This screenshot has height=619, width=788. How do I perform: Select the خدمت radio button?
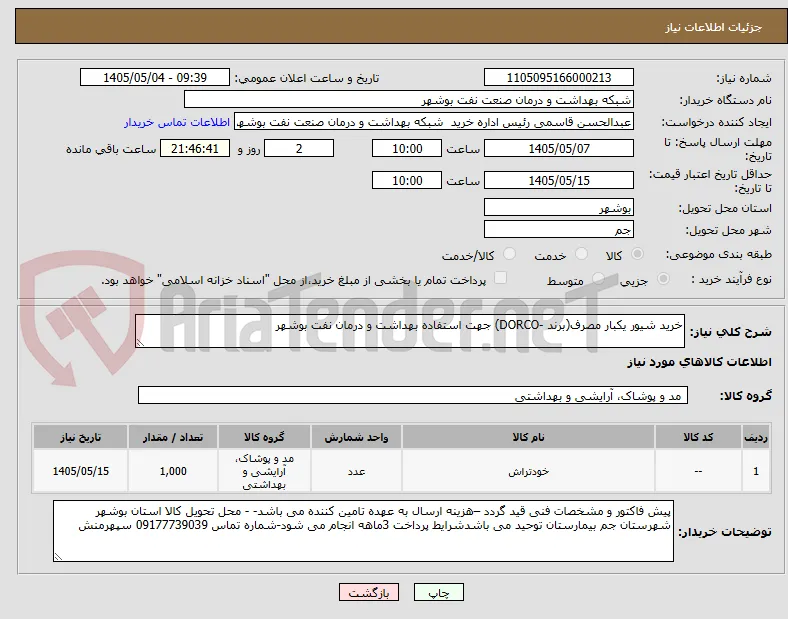(x=581, y=254)
